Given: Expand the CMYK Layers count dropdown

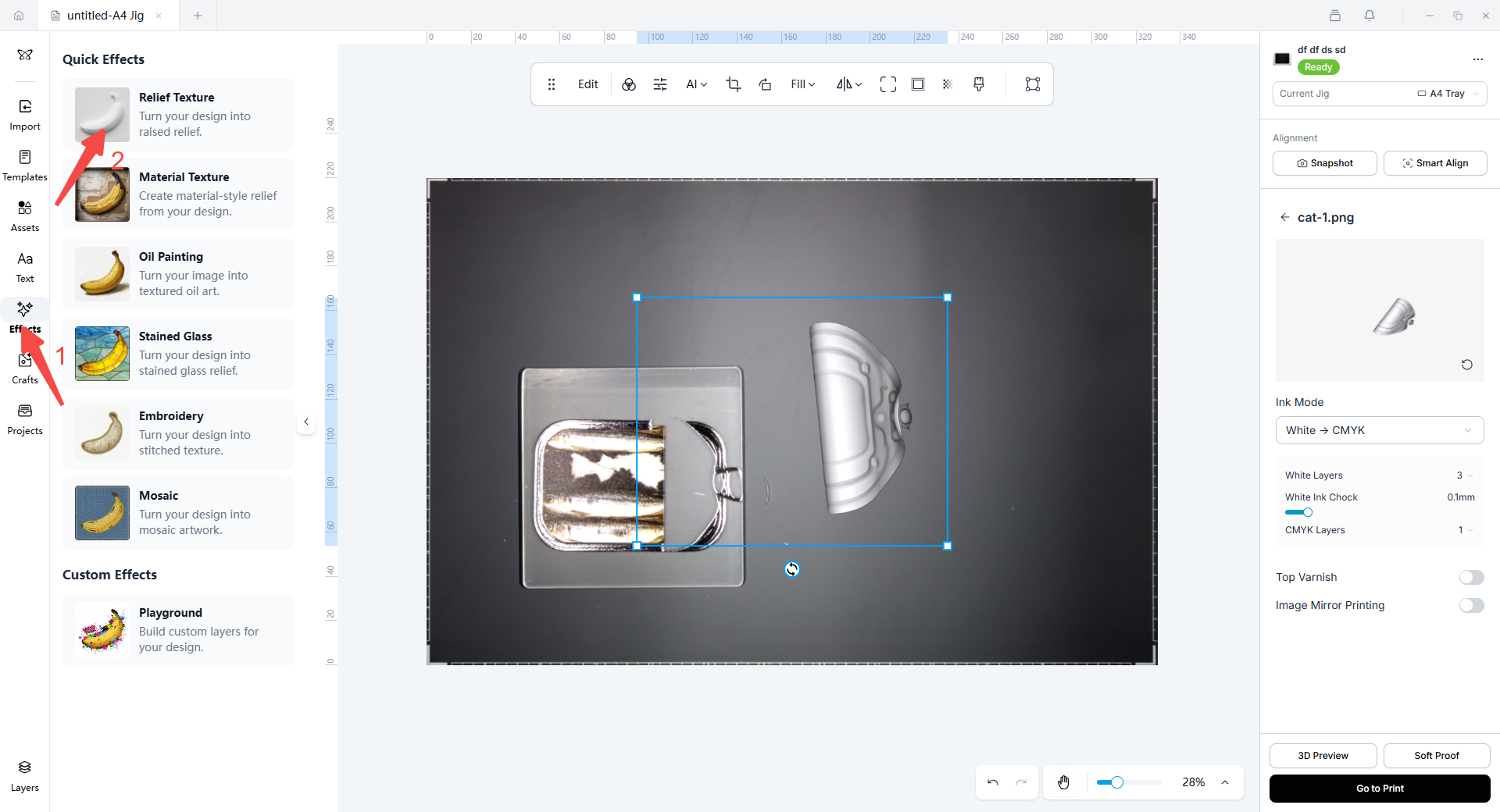Looking at the screenshot, I should [x=1466, y=530].
